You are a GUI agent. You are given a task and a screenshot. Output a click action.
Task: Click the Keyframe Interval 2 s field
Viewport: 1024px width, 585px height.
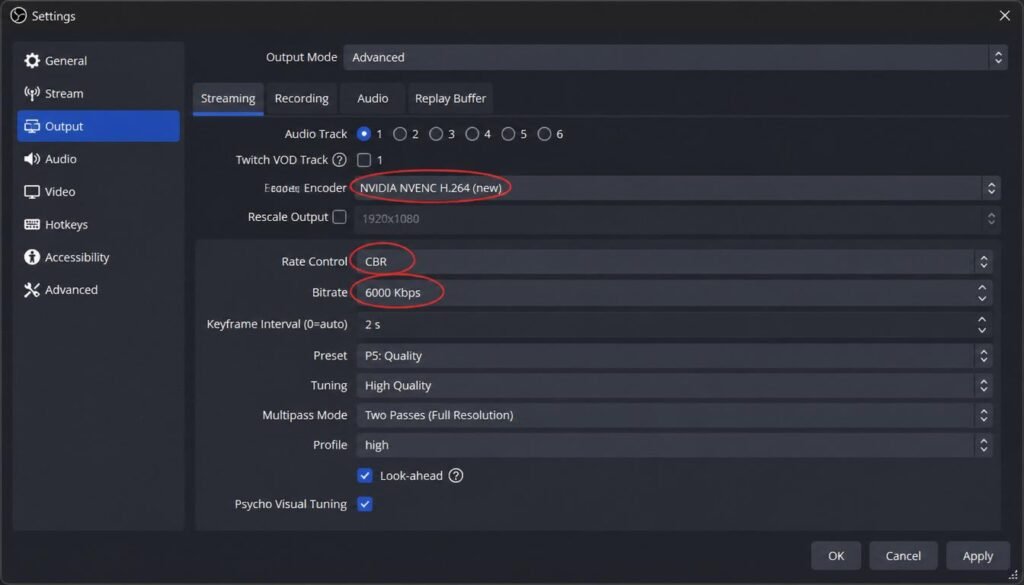click(x=675, y=324)
